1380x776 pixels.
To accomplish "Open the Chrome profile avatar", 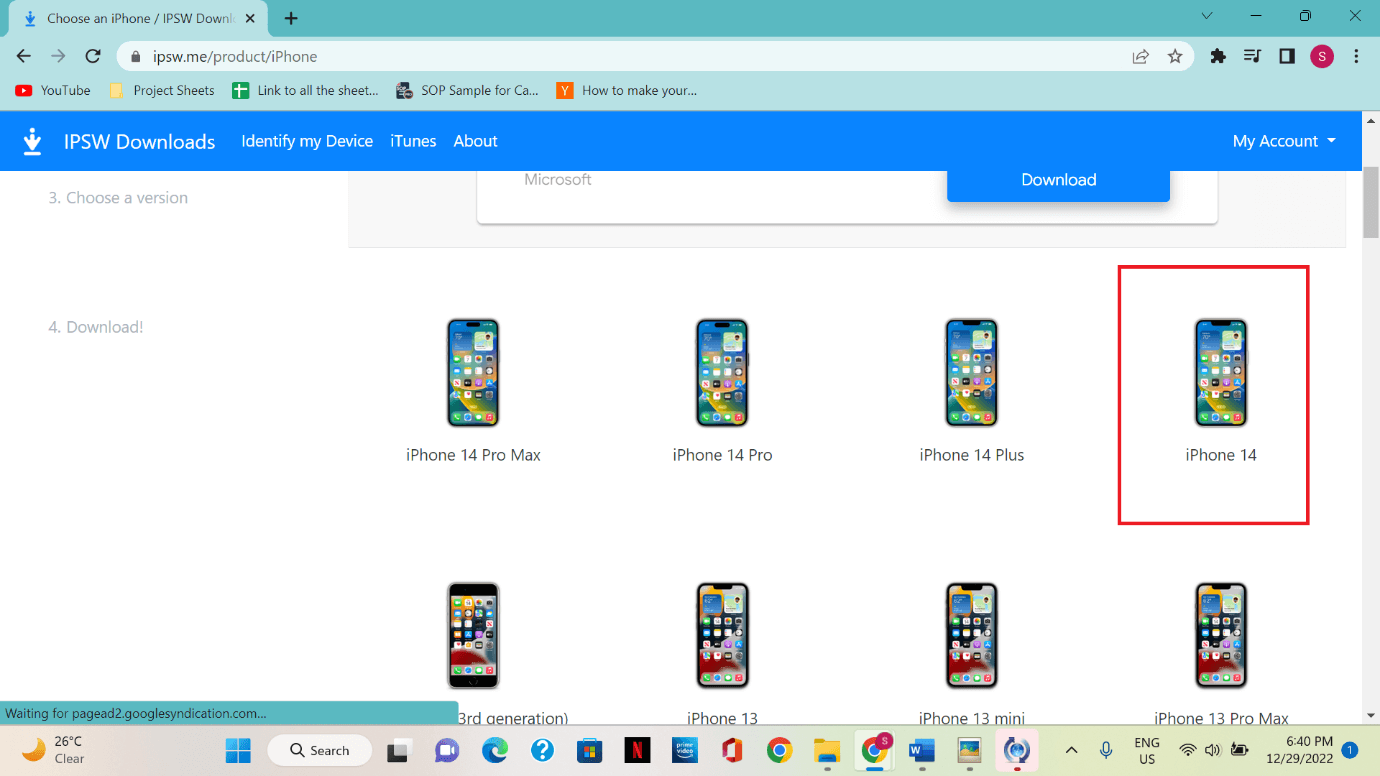I will click(1322, 56).
